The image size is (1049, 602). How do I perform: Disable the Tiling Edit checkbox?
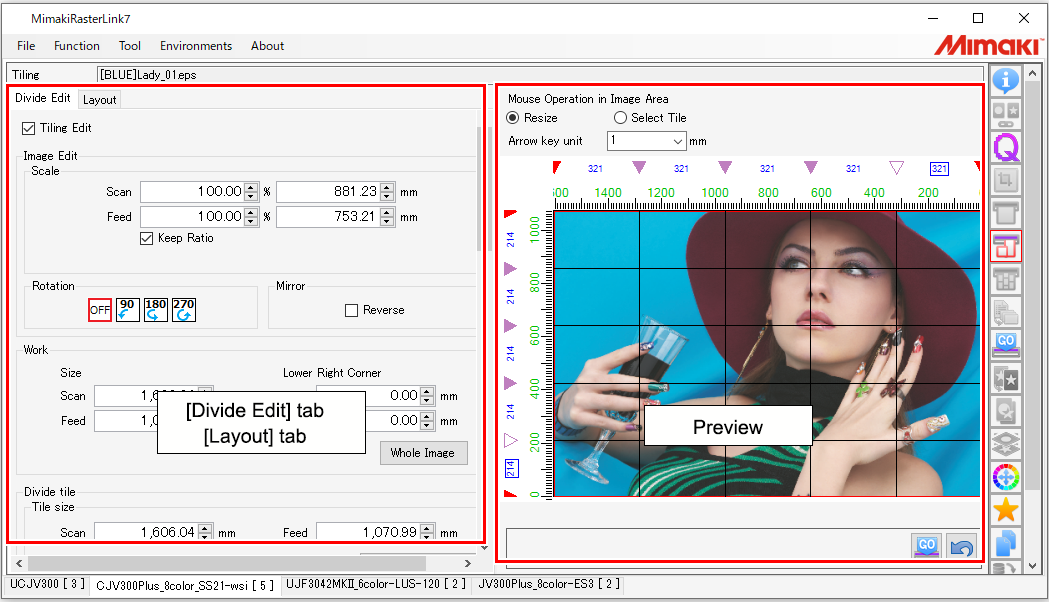28,128
